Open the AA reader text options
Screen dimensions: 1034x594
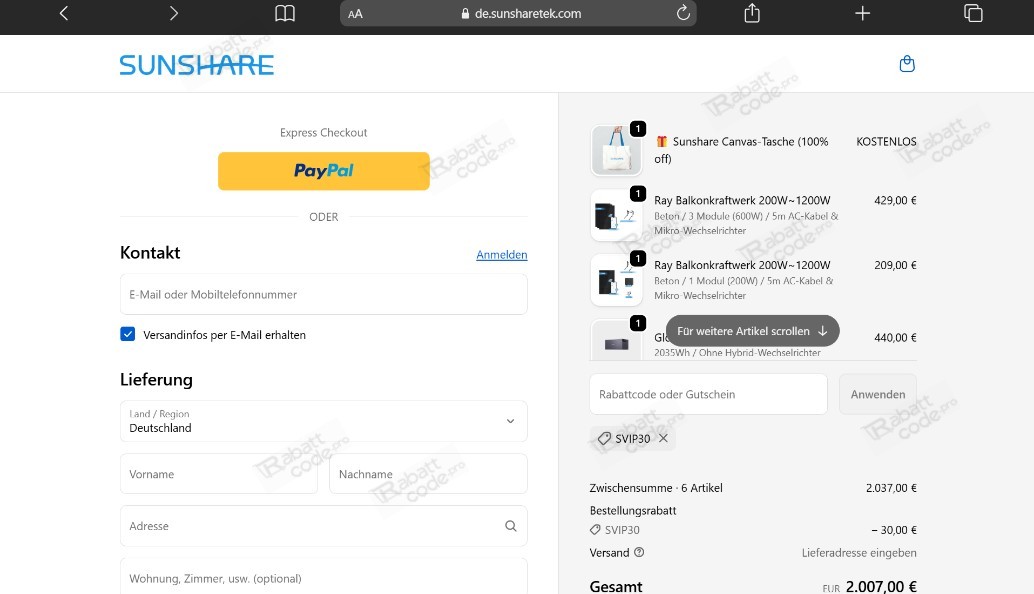(355, 14)
